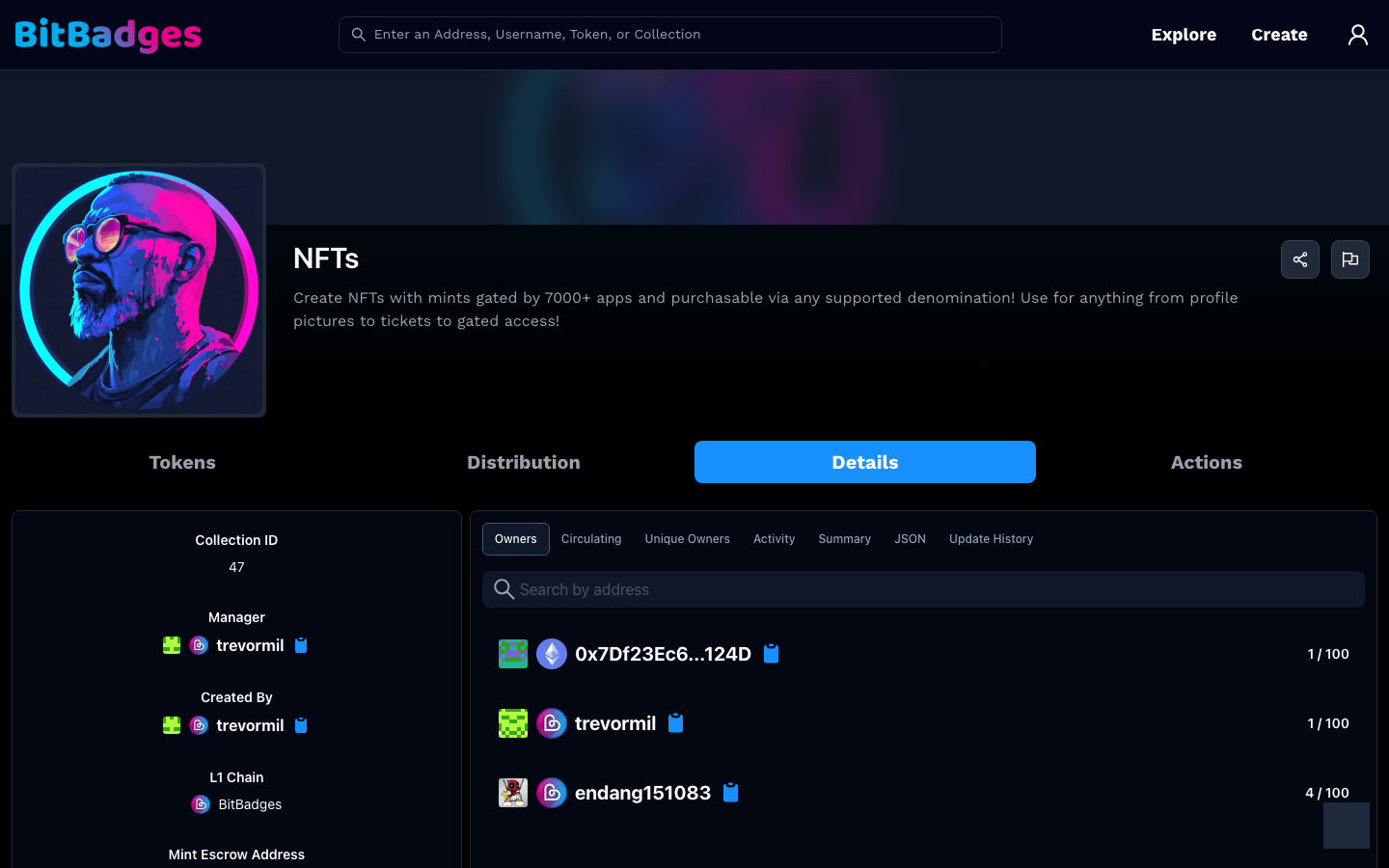Open owner endang151083 profile
This screenshot has width=1389, height=868.
point(642,793)
